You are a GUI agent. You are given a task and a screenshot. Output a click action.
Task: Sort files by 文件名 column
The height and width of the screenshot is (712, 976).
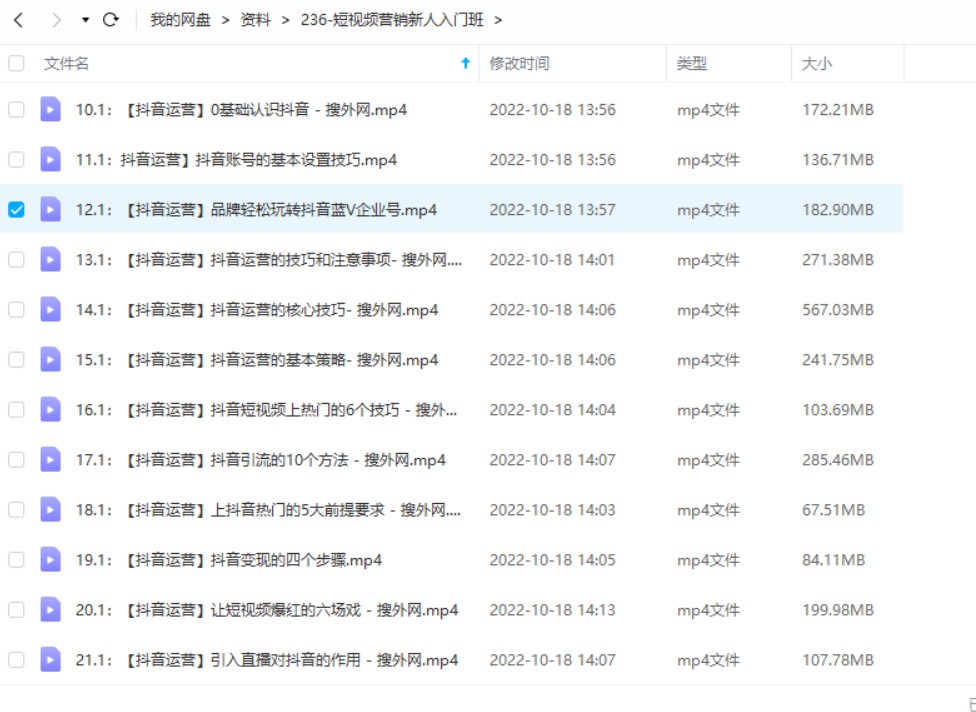coord(67,63)
